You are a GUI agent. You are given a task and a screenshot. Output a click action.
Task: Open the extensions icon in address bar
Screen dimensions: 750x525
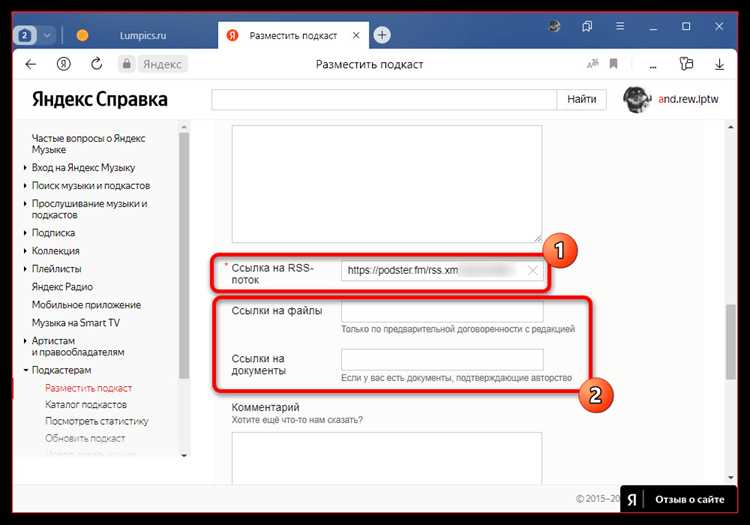[x=686, y=64]
